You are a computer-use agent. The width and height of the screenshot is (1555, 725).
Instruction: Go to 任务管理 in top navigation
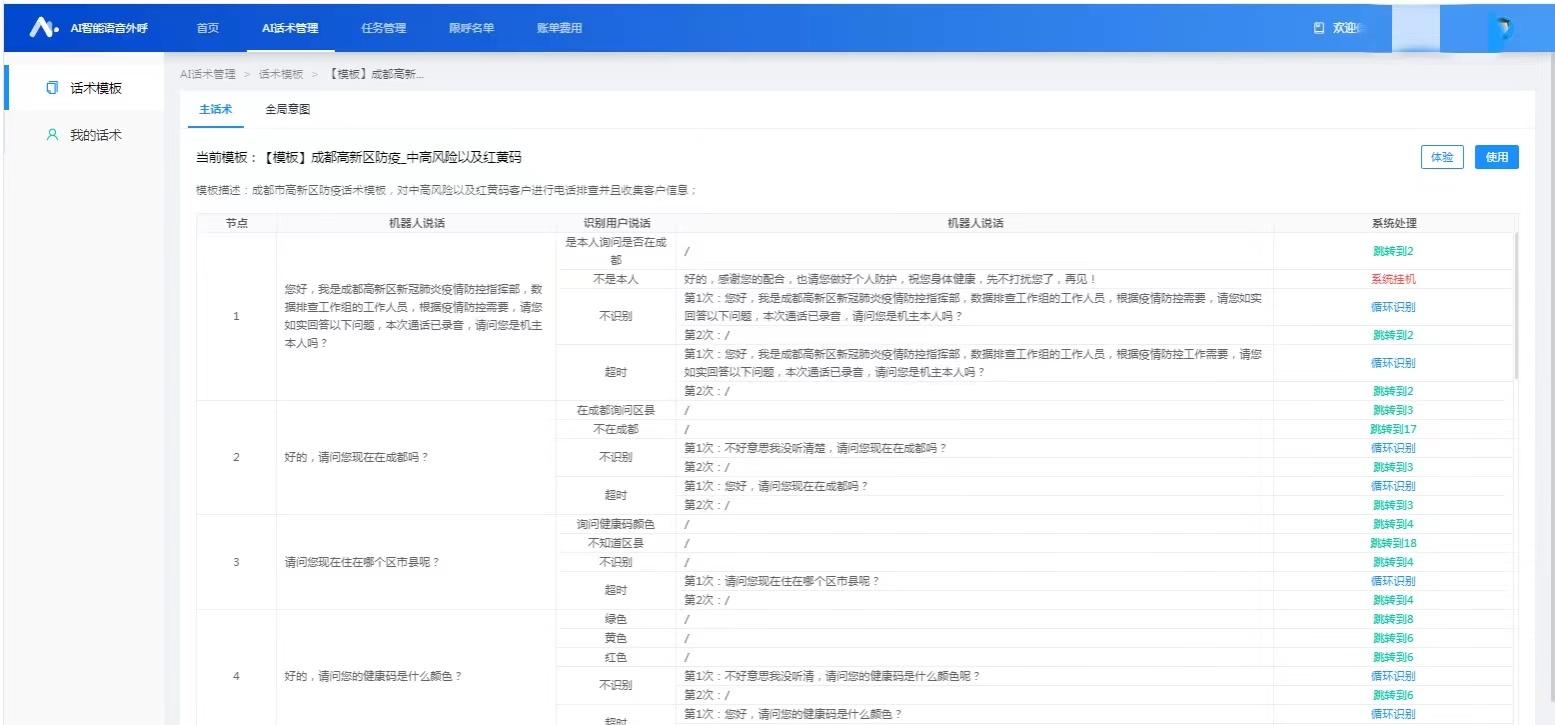(383, 28)
